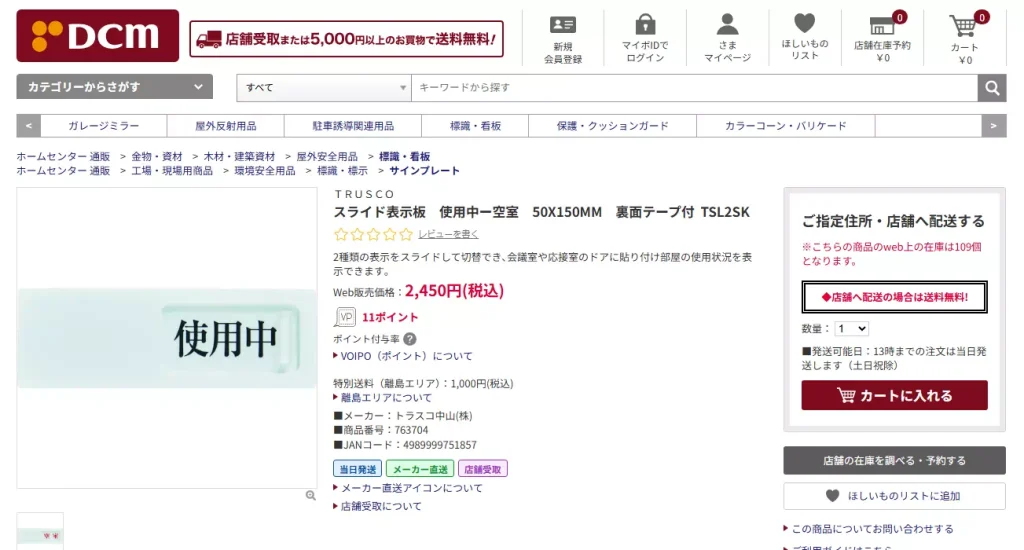Click JANコード：4989999751857 text
The height and width of the screenshot is (550, 1024).
tap(405, 445)
